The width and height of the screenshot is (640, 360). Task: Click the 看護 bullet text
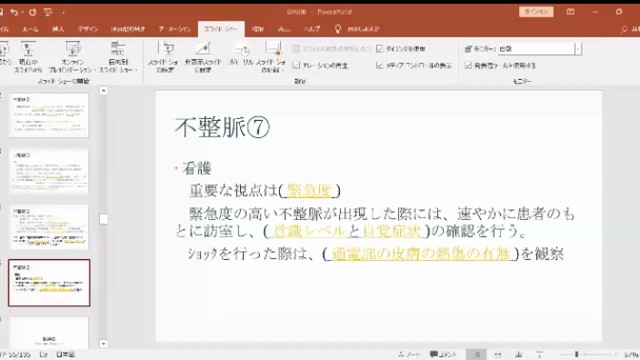point(197,168)
